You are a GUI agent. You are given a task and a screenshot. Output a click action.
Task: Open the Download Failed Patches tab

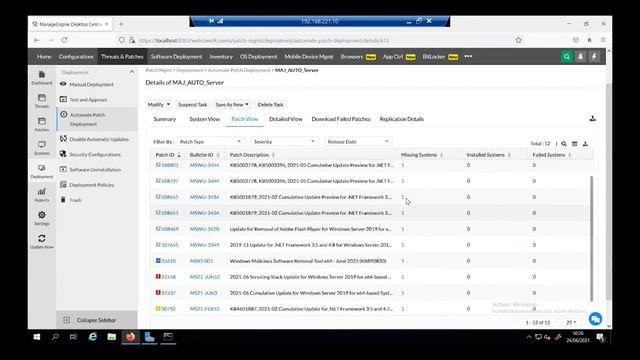click(x=341, y=119)
